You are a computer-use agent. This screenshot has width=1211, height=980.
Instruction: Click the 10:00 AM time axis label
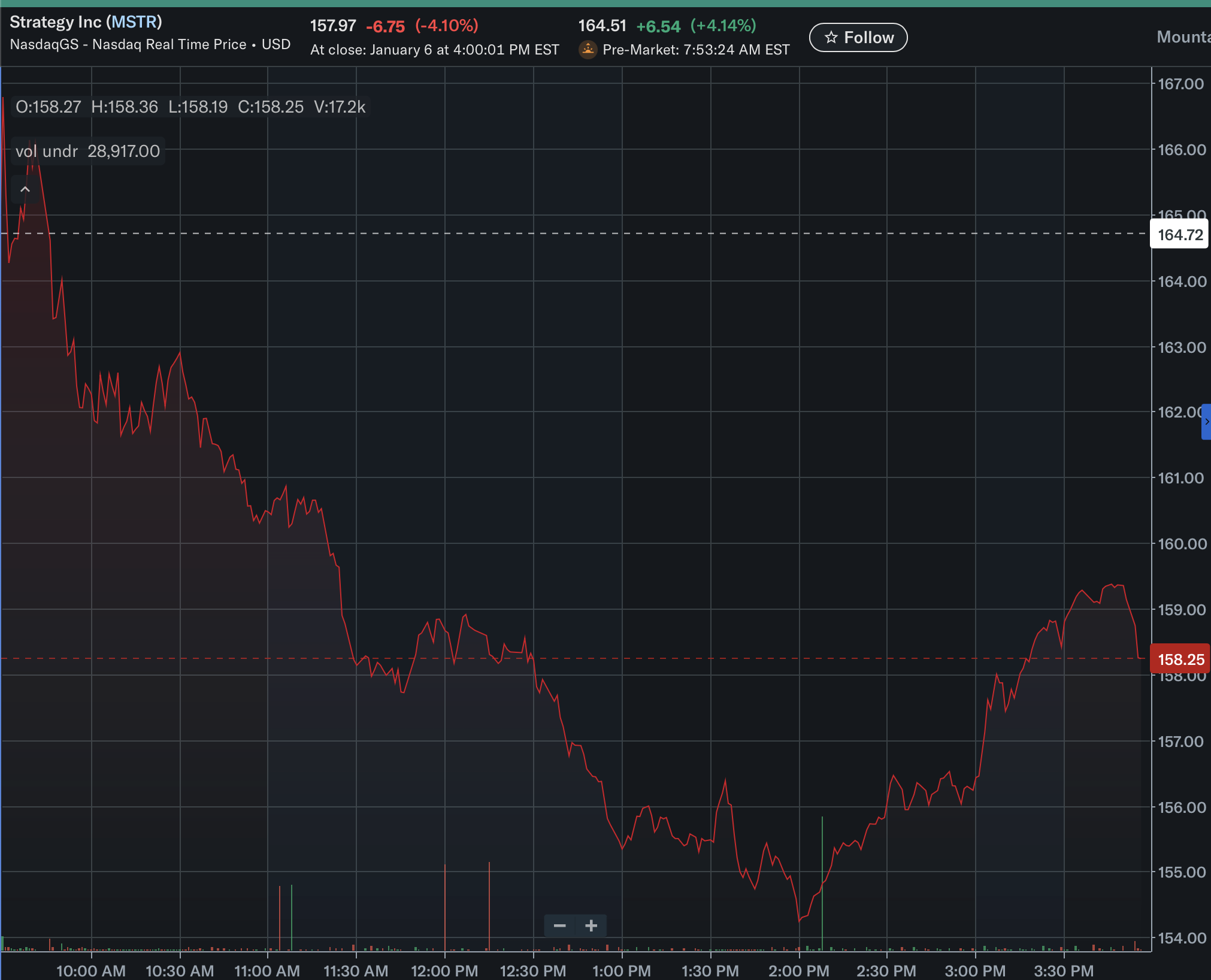[x=91, y=970]
